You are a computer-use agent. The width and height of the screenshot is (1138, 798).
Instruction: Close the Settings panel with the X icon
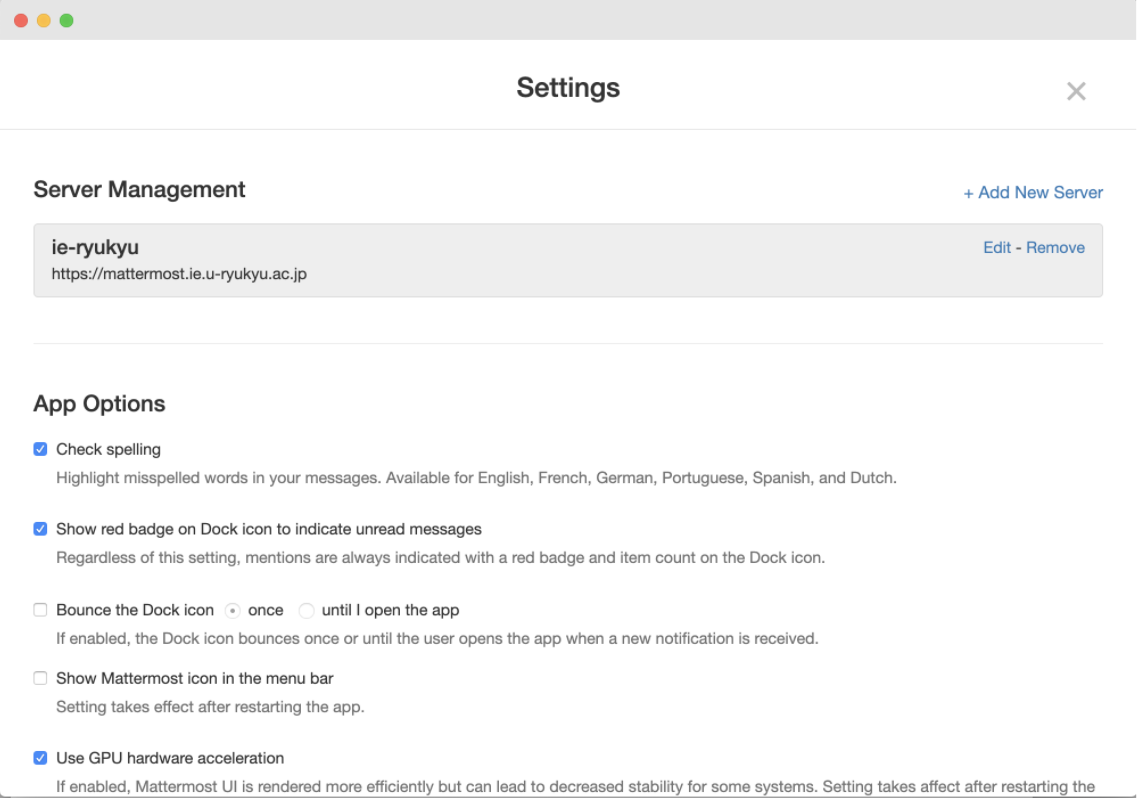[x=1076, y=91]
